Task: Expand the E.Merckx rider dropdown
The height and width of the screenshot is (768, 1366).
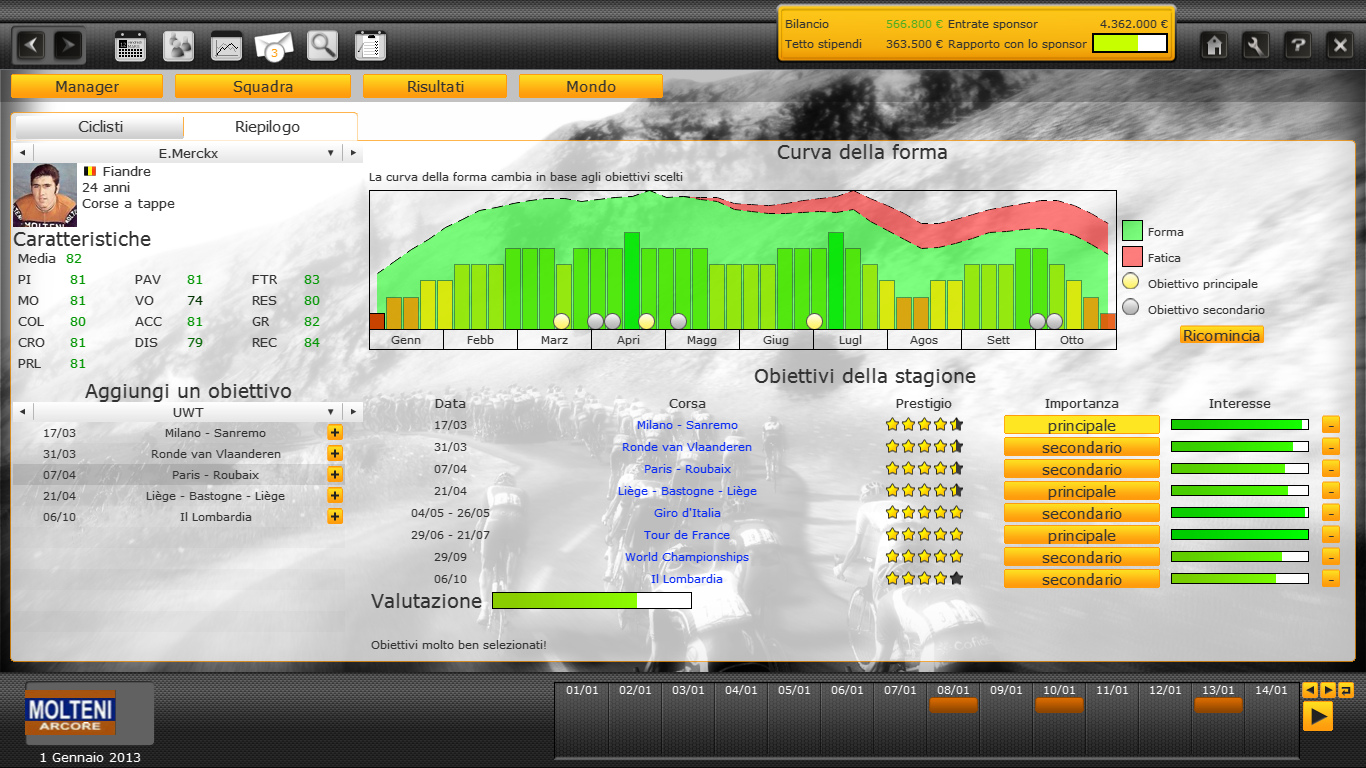Action: [x=330, y=154]
